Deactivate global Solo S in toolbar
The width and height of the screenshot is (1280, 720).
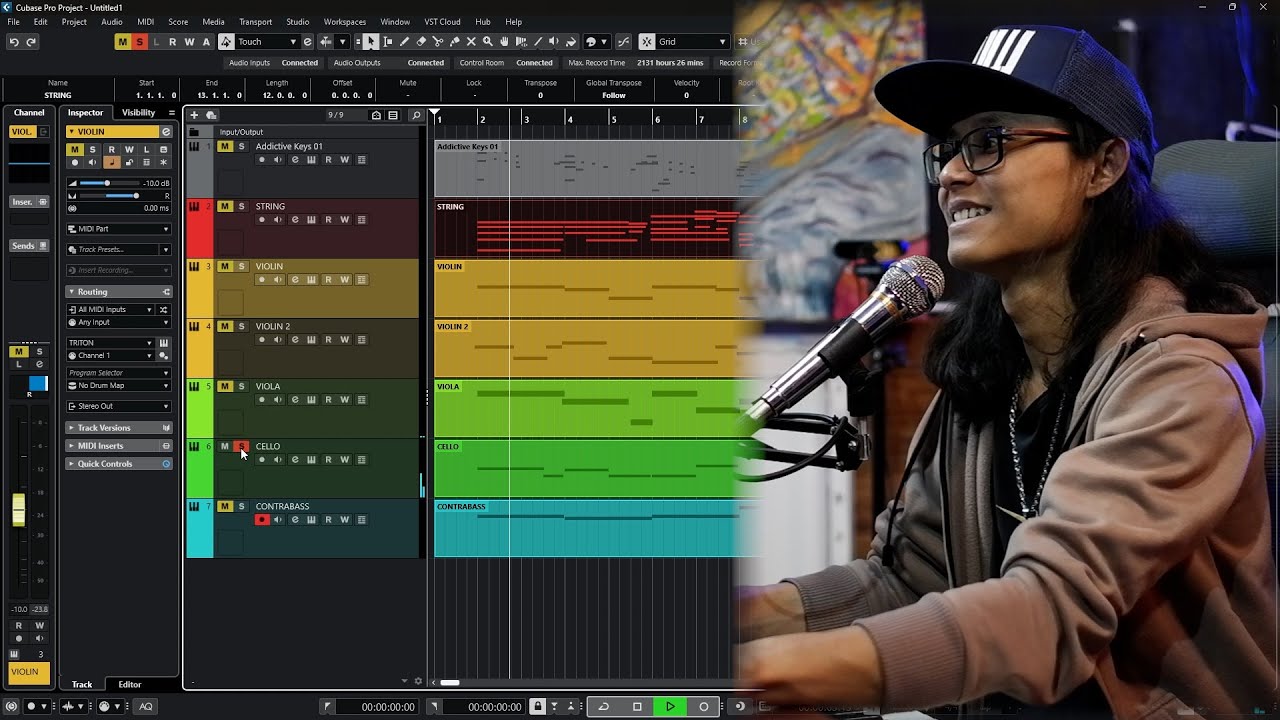pos(139,42)
